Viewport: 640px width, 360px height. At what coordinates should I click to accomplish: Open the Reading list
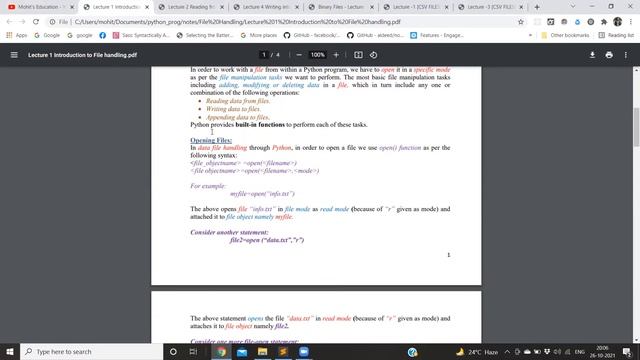click(616, 36)
